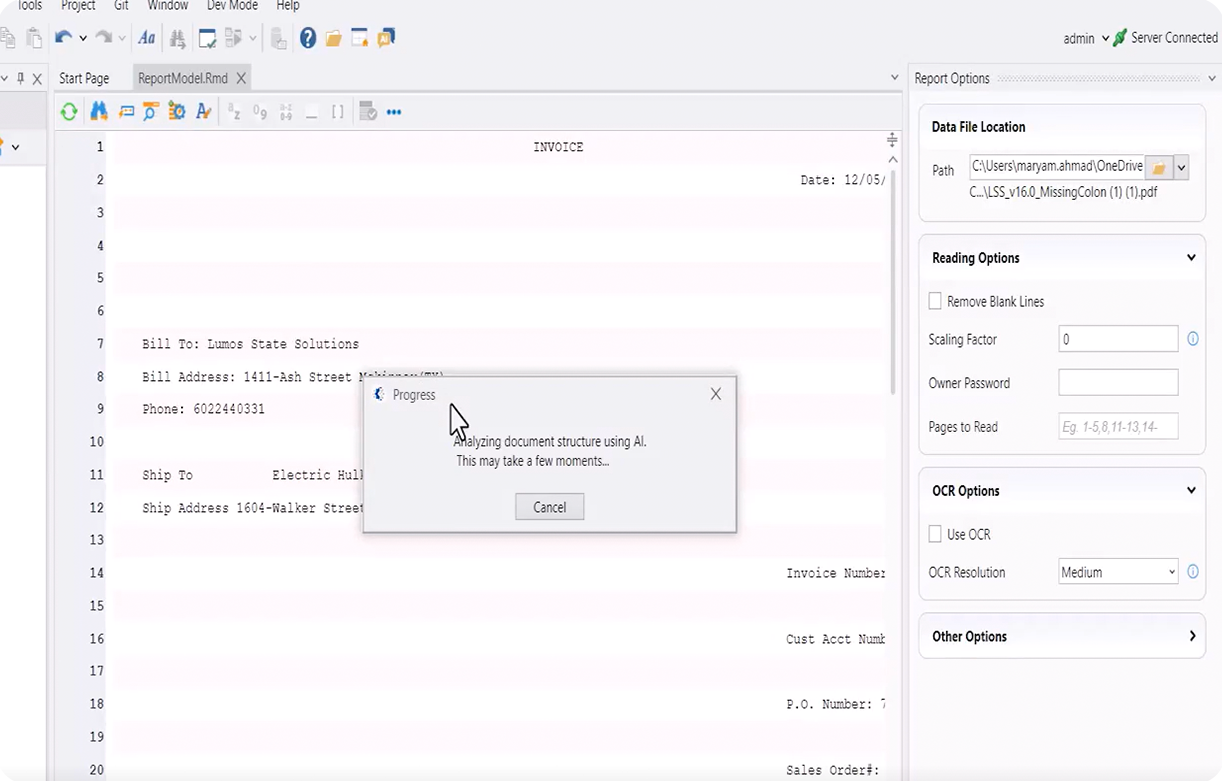Check the Use OCR option

(x=935, y=534)
